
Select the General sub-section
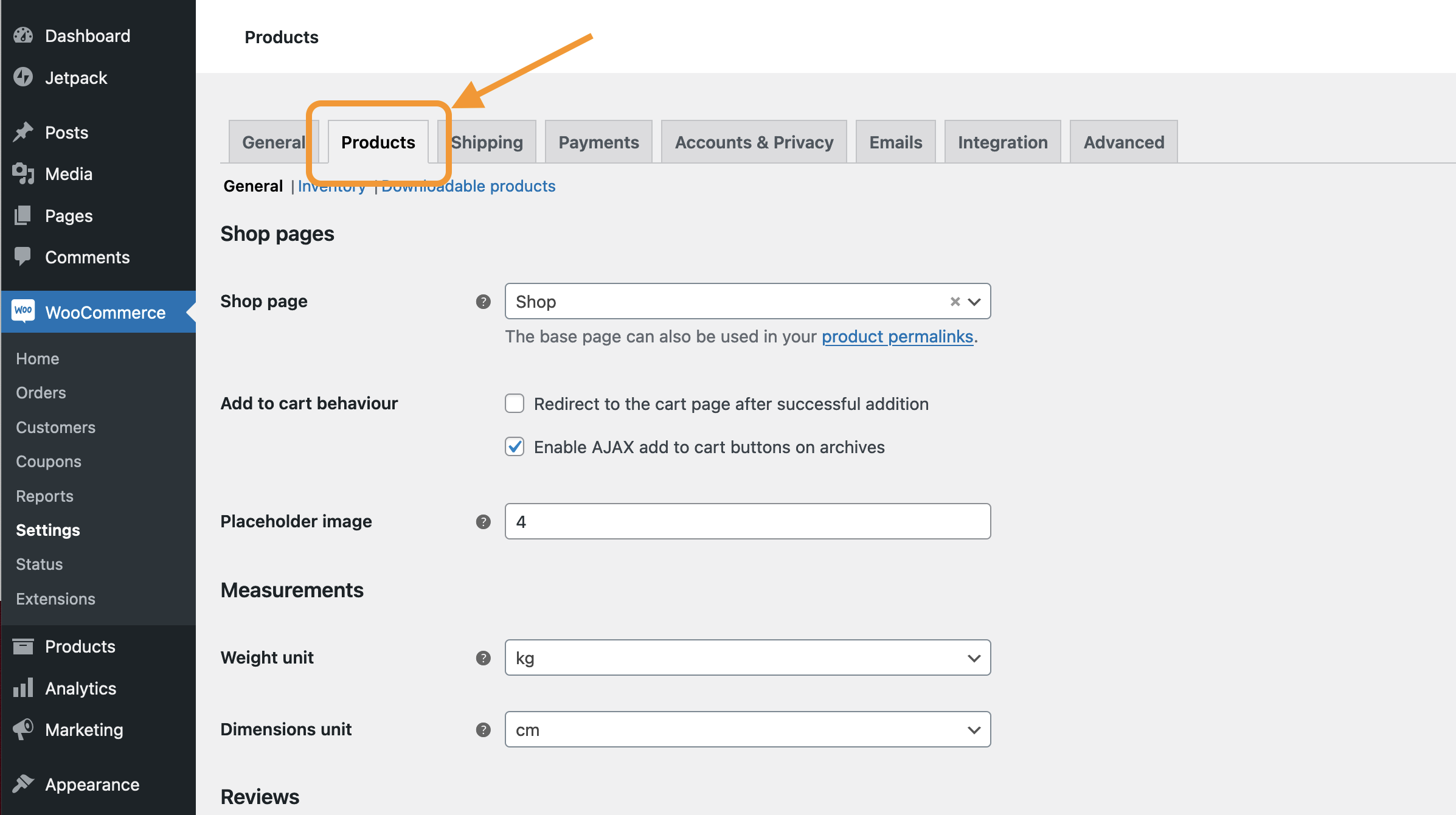coord(253,186)
